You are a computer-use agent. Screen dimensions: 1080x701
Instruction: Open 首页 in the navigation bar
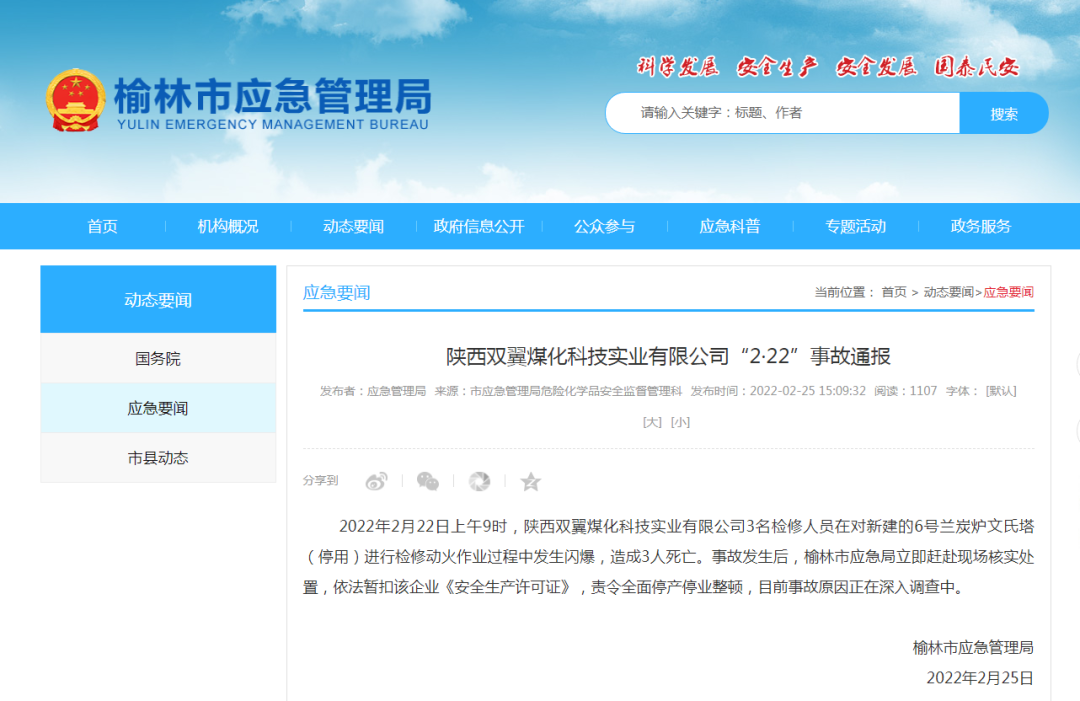(x=102, y=226)
